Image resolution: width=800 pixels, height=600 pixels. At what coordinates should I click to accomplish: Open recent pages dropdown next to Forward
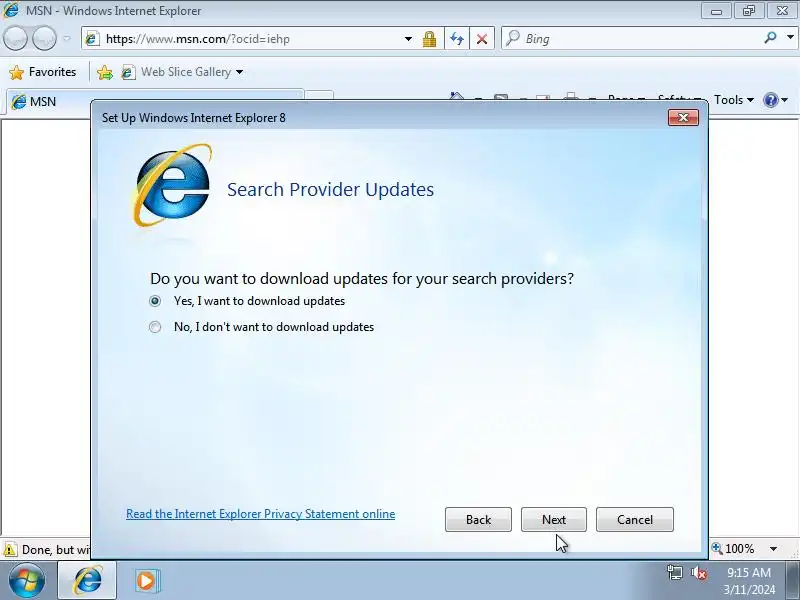[67, 38]
